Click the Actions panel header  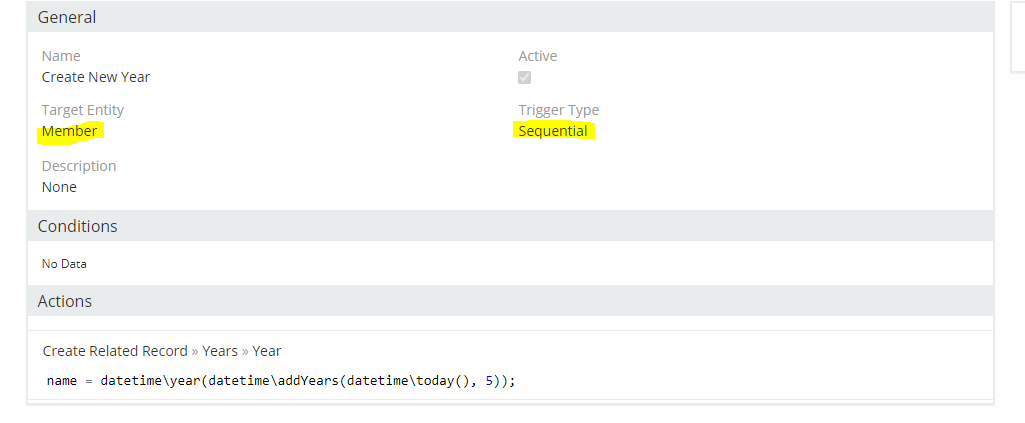65,301
